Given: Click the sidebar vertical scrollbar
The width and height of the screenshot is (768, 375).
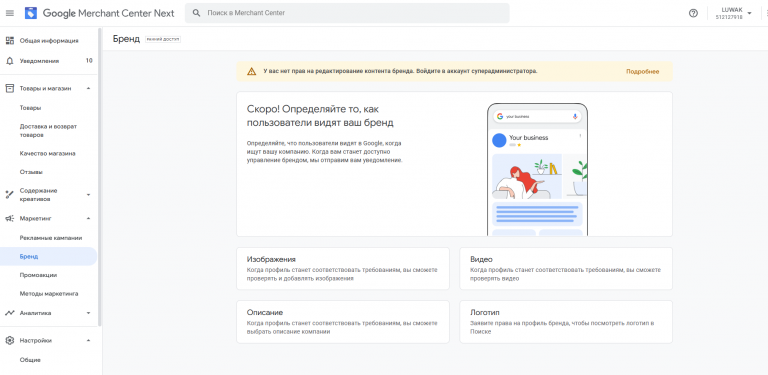Looking at the screenshot, I should coord(100,176).
